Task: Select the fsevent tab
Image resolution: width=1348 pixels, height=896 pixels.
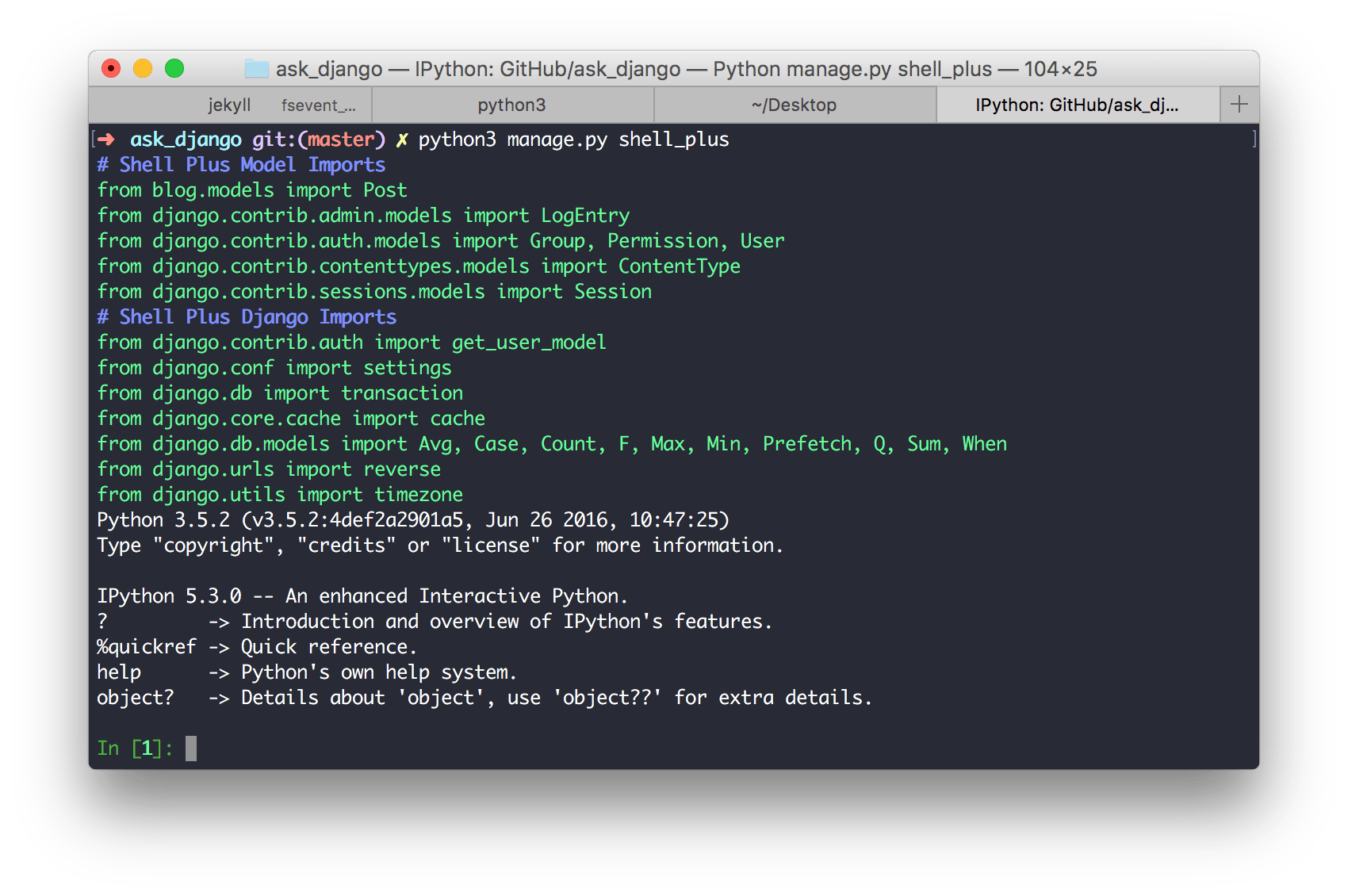Action: point(319,104)
